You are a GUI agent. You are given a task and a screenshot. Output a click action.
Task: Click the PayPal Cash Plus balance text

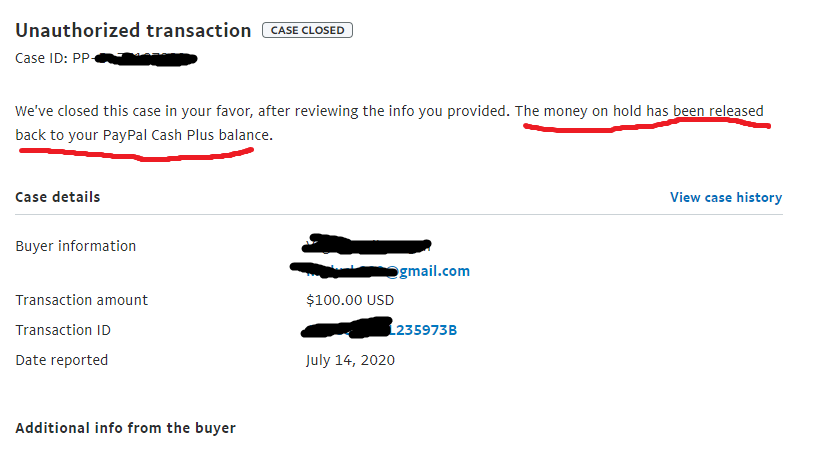[x=186, y=134]
